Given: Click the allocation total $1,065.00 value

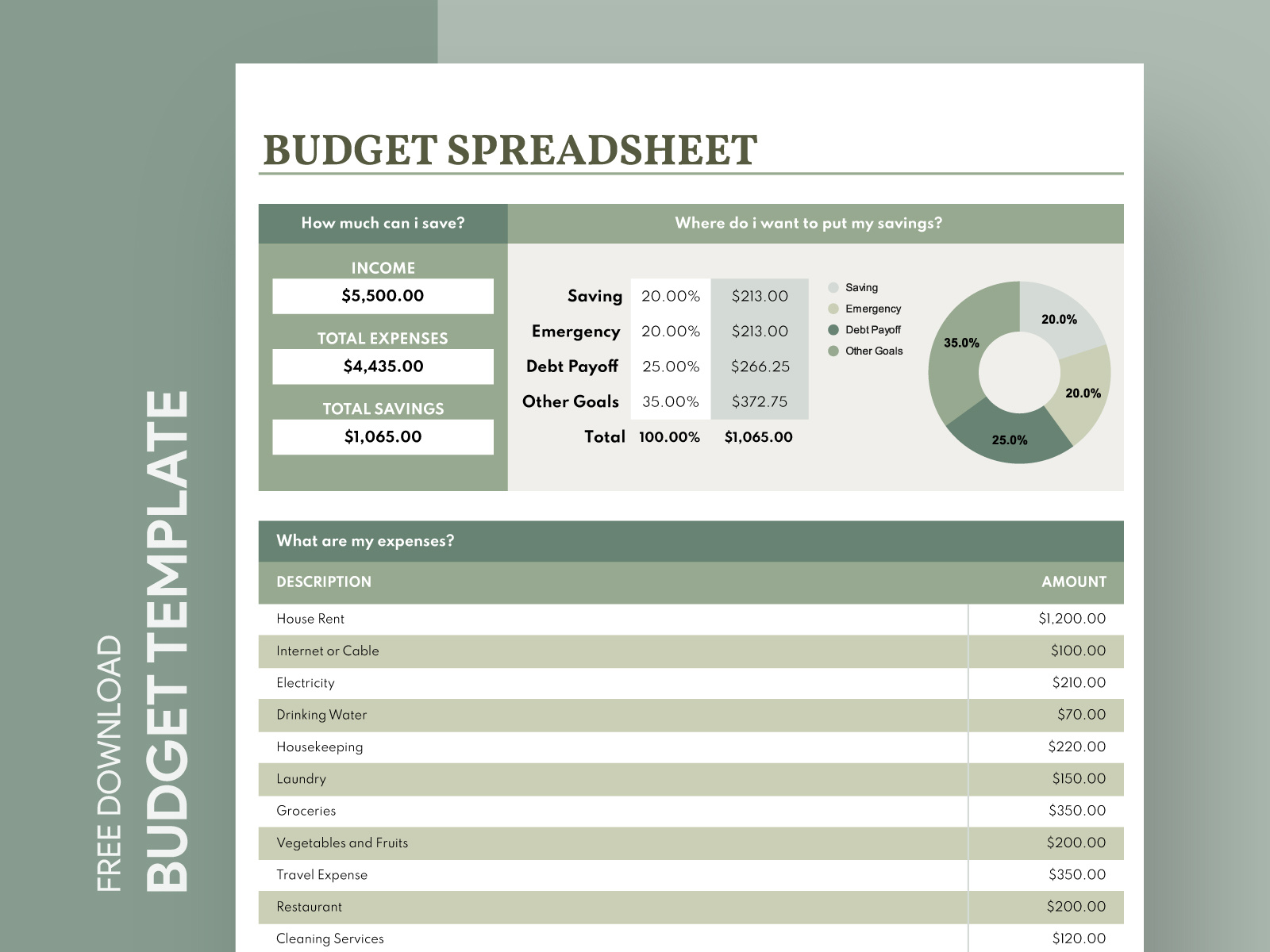Looking at the screenshot, I should [758, 437].
